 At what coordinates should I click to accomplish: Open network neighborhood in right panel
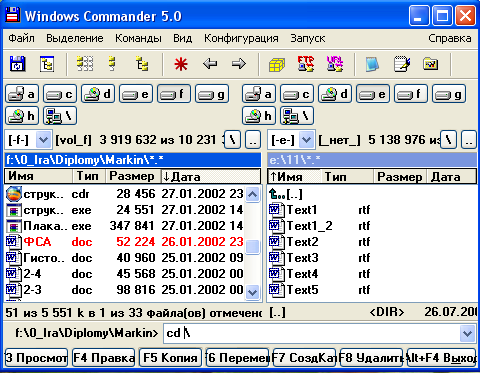297,116
